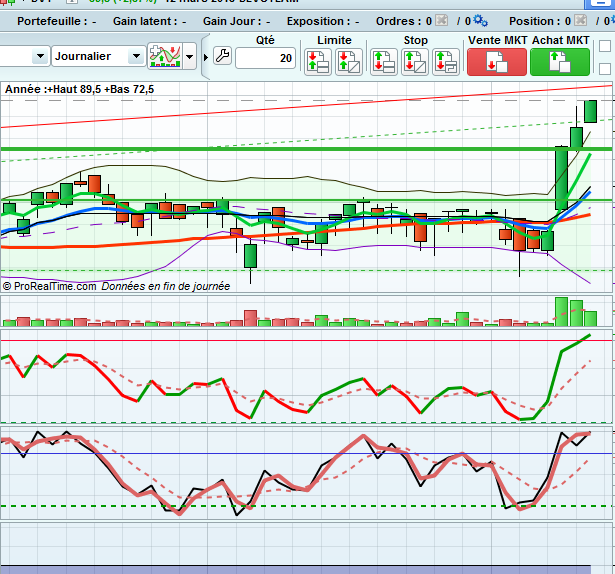Open the Journalier timeframe dropdown
615x574 pixels.
click(96, 57)
